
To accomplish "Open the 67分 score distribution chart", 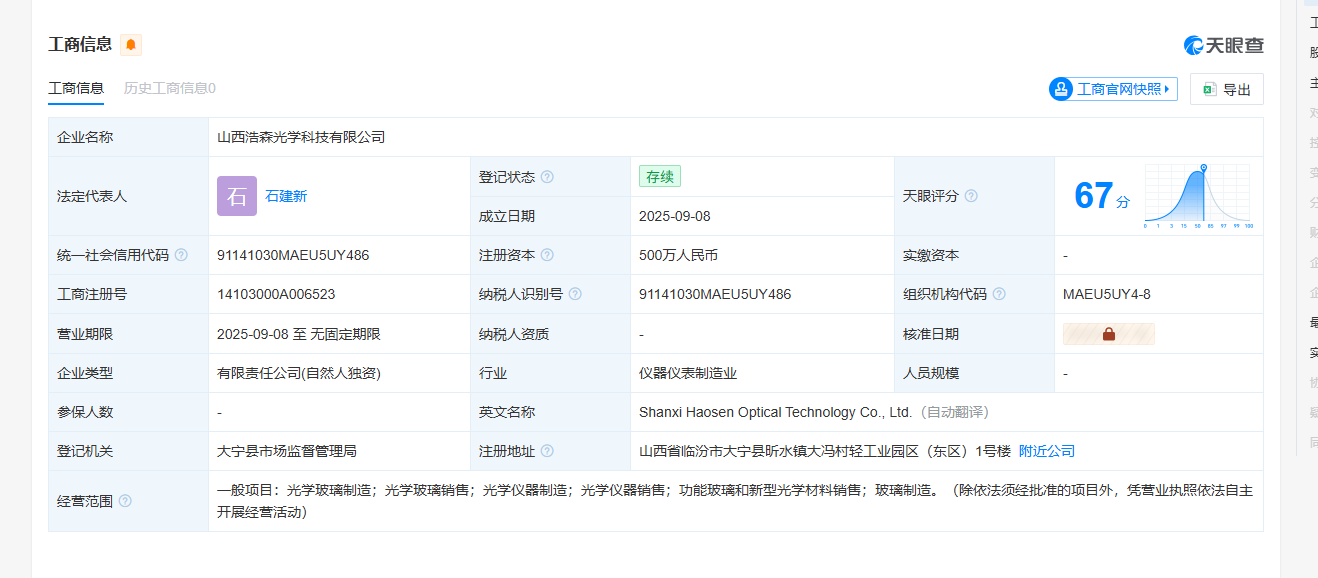I will (1198, 196).
